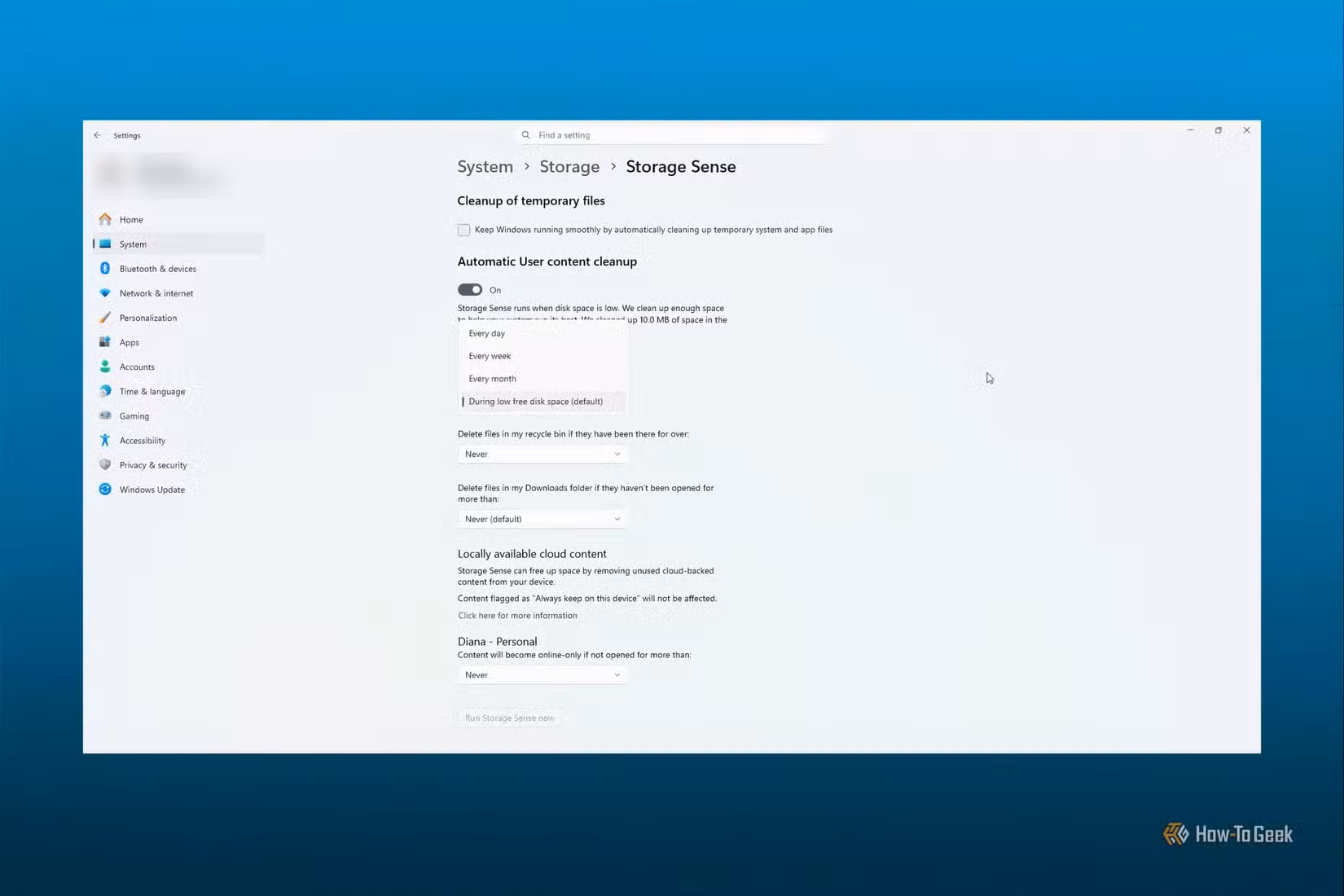Choose Every month schedule option
The height and width of the screenshot is (896, 1344).
pyautogui.click(x=542, y=379)
